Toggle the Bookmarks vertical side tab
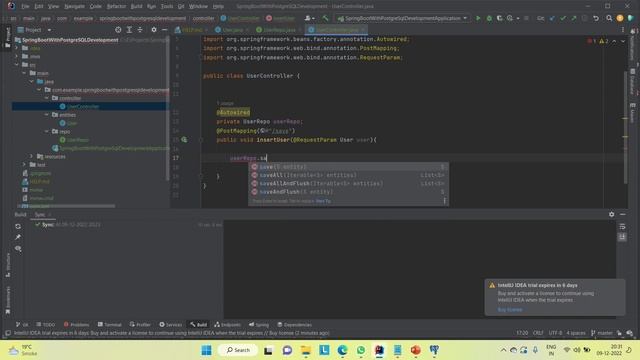Image resolution: width=640 pixels, height=360 pixels. (7, 300)
